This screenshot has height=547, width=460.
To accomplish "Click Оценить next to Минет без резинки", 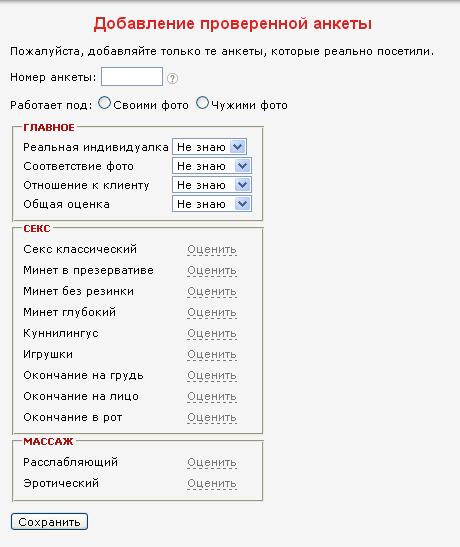I will point(212,291).
